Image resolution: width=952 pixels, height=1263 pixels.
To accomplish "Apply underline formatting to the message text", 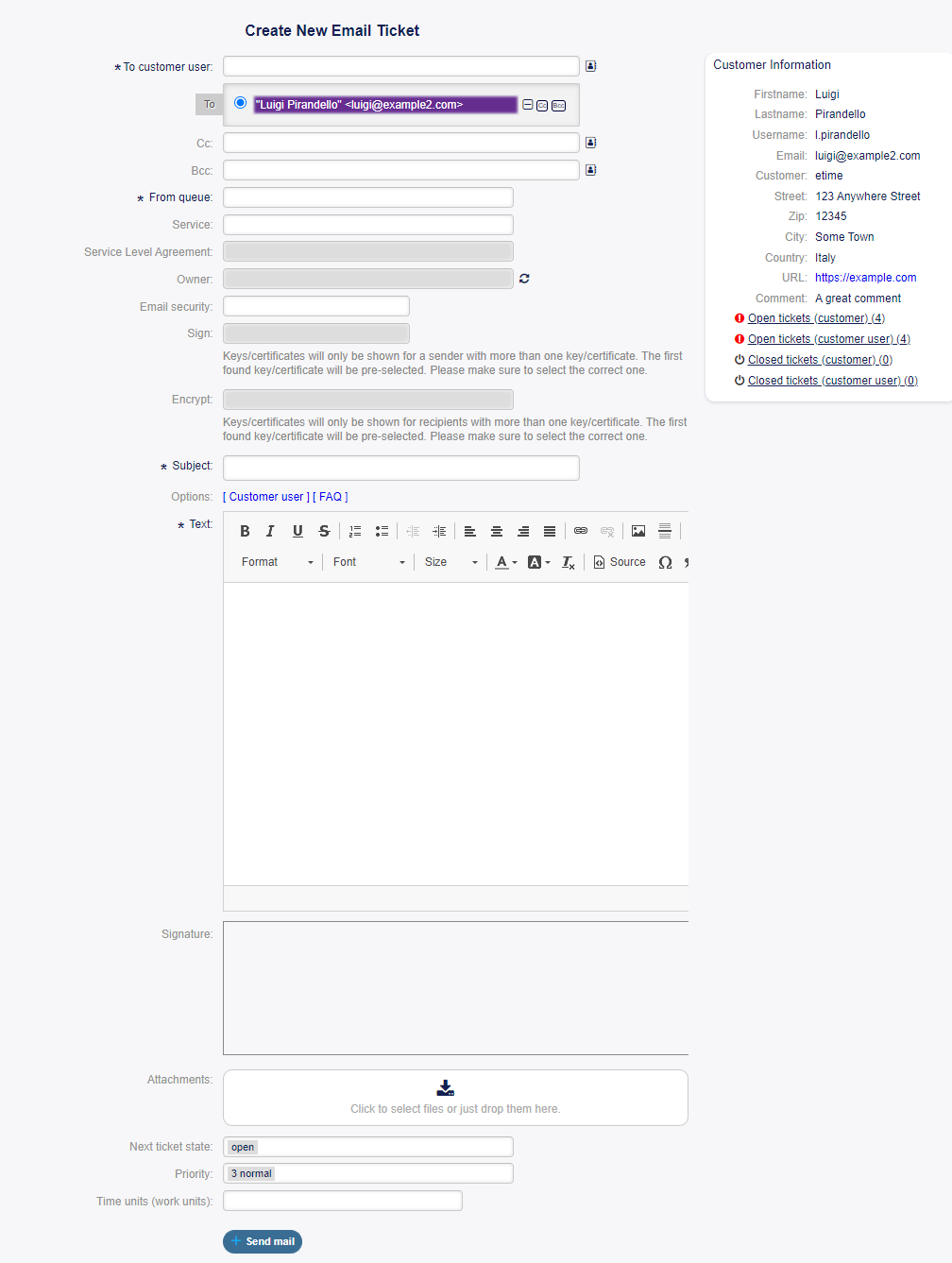I will click(297, 531).
